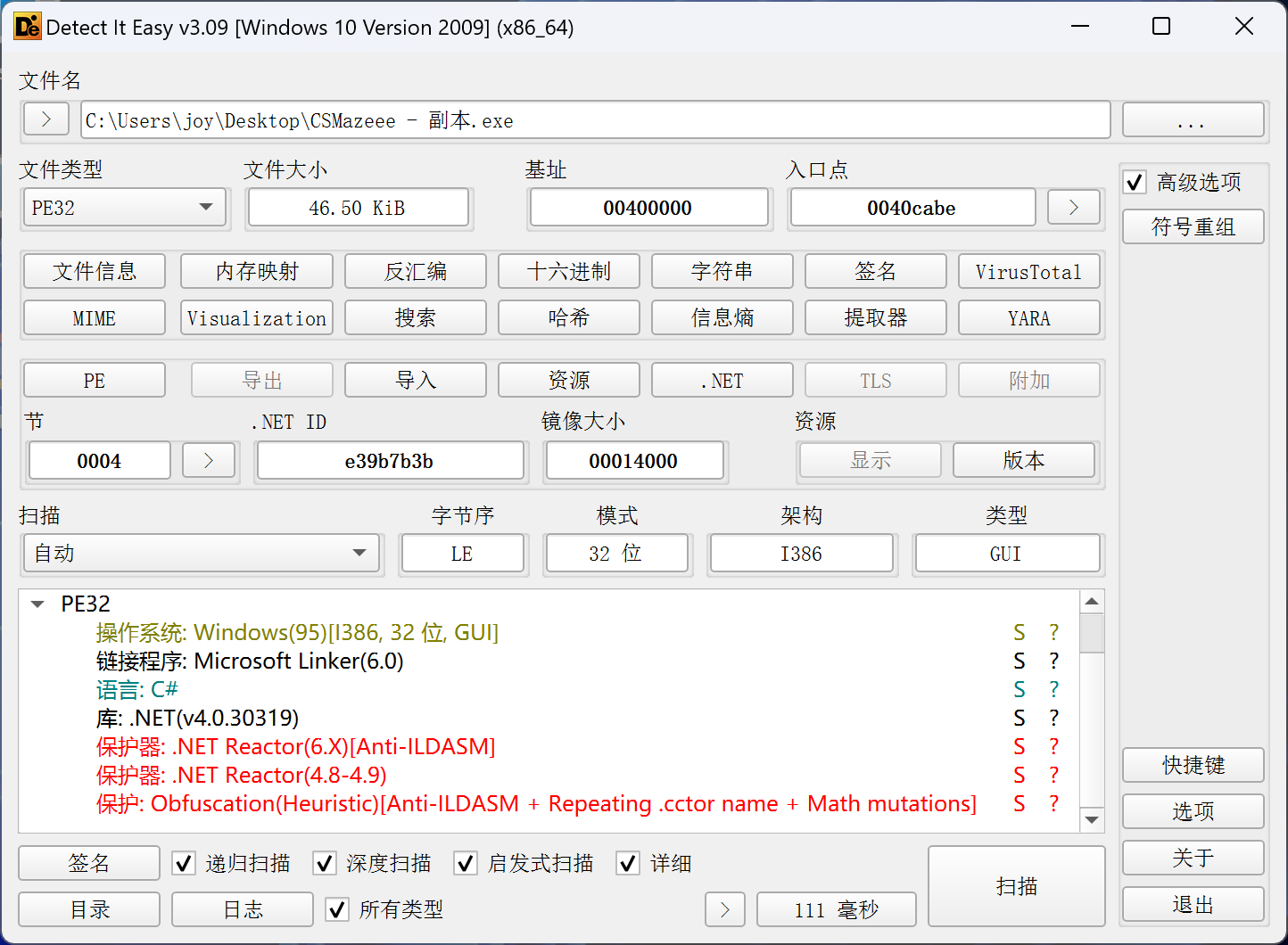This screenshot has height=945, width=1288.
Task: Click ? marker on .NET Reactor(6.X) row
Action: click(x=1054, y=746)
